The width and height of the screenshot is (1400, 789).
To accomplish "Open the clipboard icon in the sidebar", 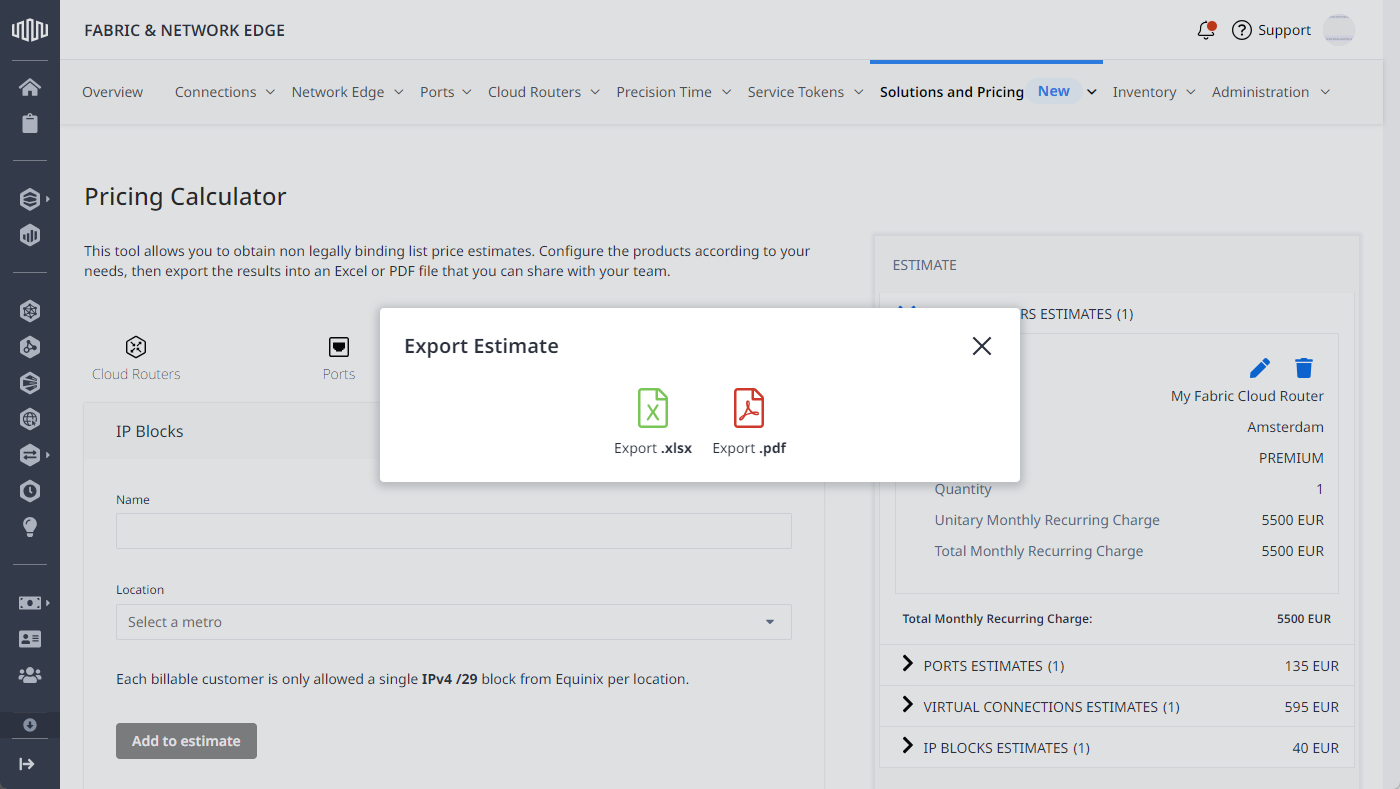I will point(30,124).
